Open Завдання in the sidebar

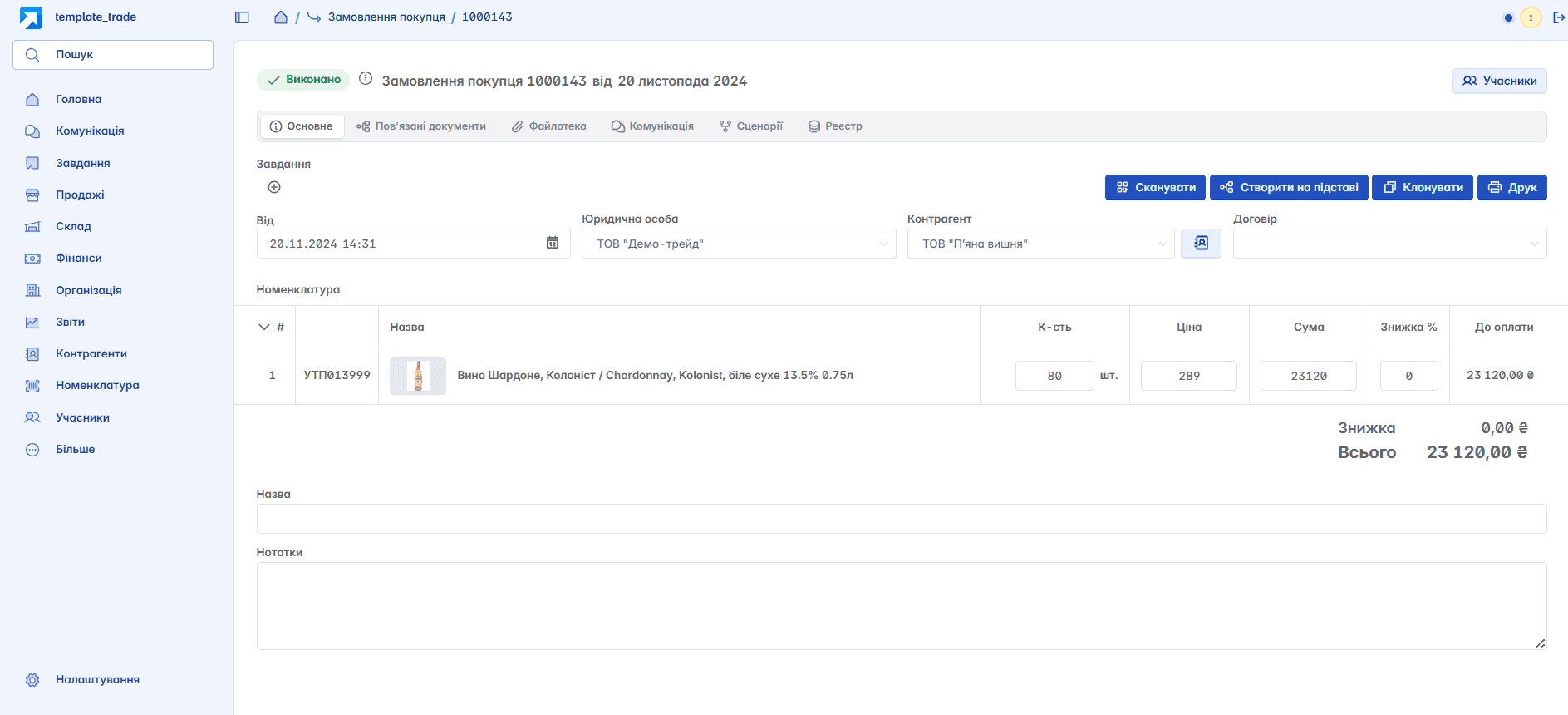point(83,163)
